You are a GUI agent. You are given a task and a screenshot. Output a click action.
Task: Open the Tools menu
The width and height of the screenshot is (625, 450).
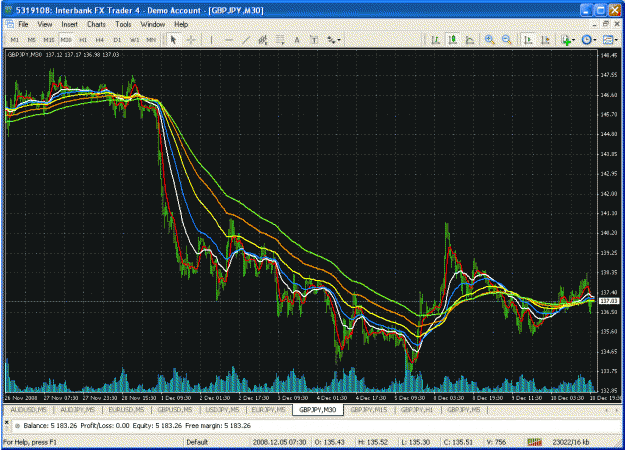(123, 24)
